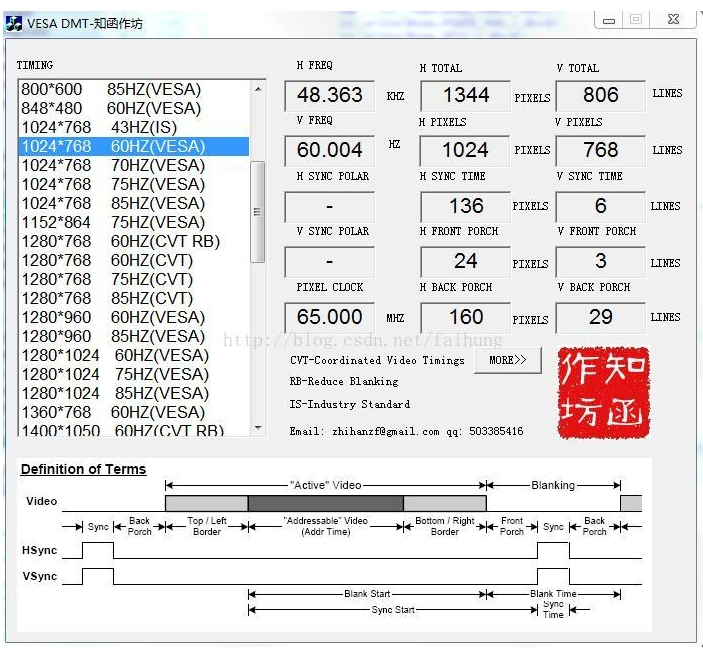Click the red seal stamp logo
This screenshot has height=649, width=703.
[603, 393]
